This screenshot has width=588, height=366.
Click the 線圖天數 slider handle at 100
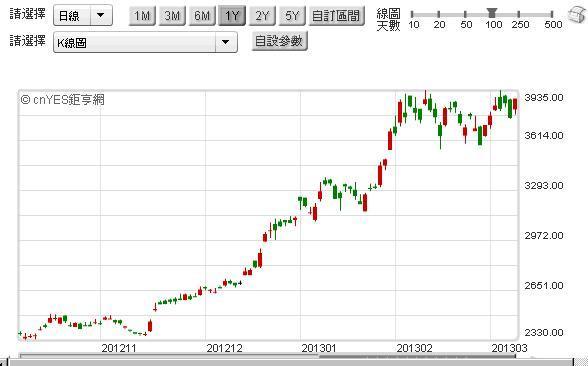(x=492, y=13)
